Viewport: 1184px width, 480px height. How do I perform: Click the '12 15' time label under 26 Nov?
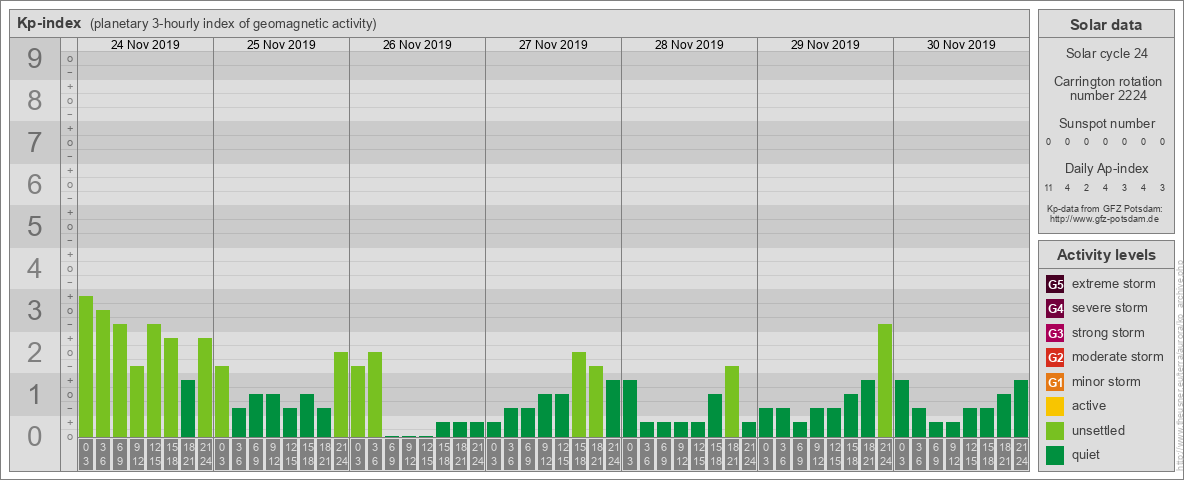(426, 454)
